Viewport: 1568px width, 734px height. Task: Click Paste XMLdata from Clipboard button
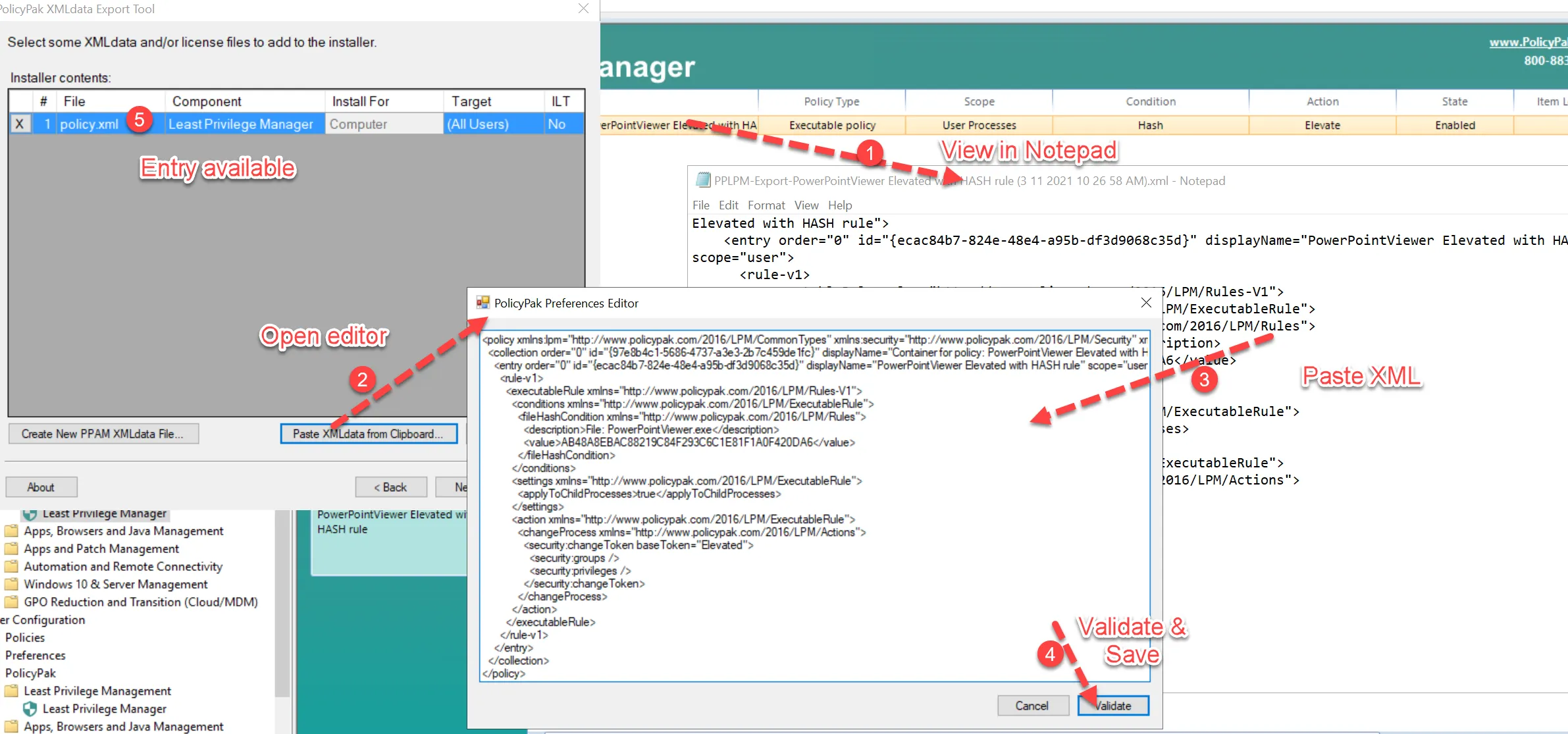click(x=369, y=434)
